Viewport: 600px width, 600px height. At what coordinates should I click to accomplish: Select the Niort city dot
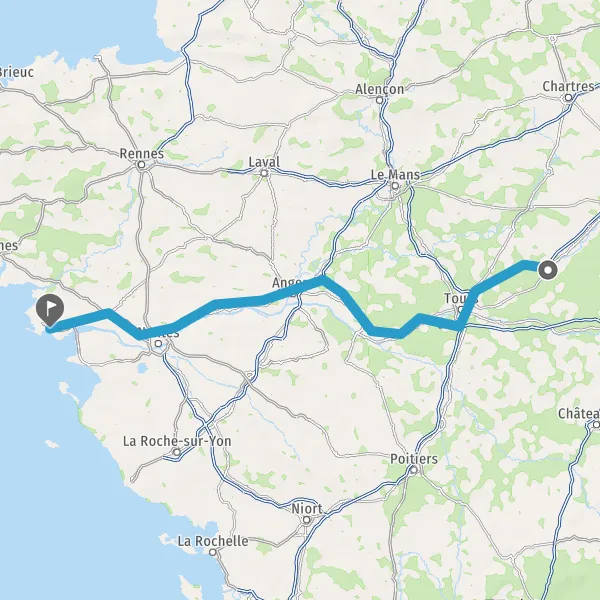tap(307, 520)
